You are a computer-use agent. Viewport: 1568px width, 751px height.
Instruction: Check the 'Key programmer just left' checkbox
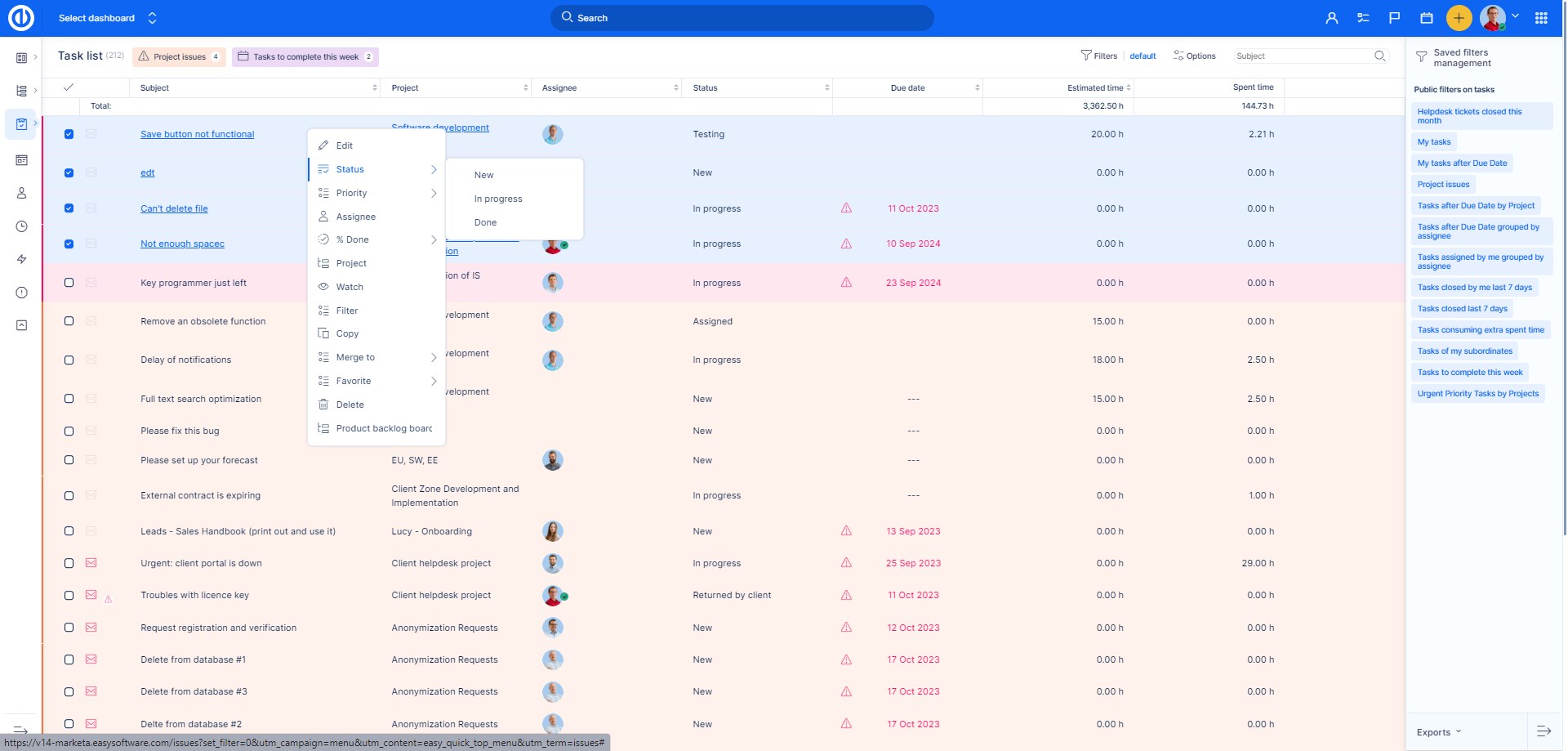[x=69, y=283]
